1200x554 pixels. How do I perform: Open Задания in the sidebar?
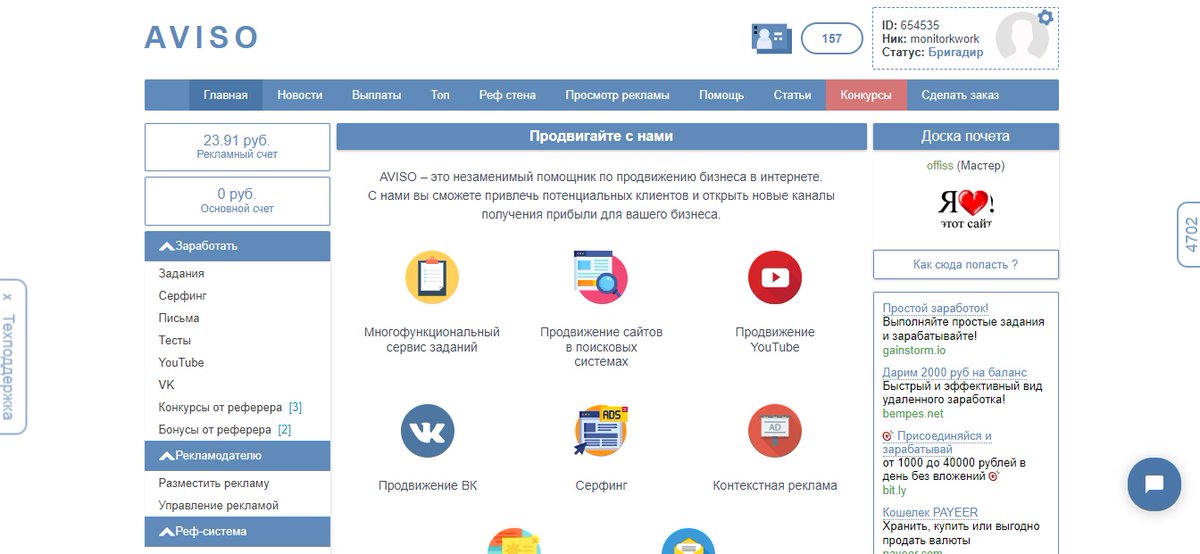(x=181, y=273)
